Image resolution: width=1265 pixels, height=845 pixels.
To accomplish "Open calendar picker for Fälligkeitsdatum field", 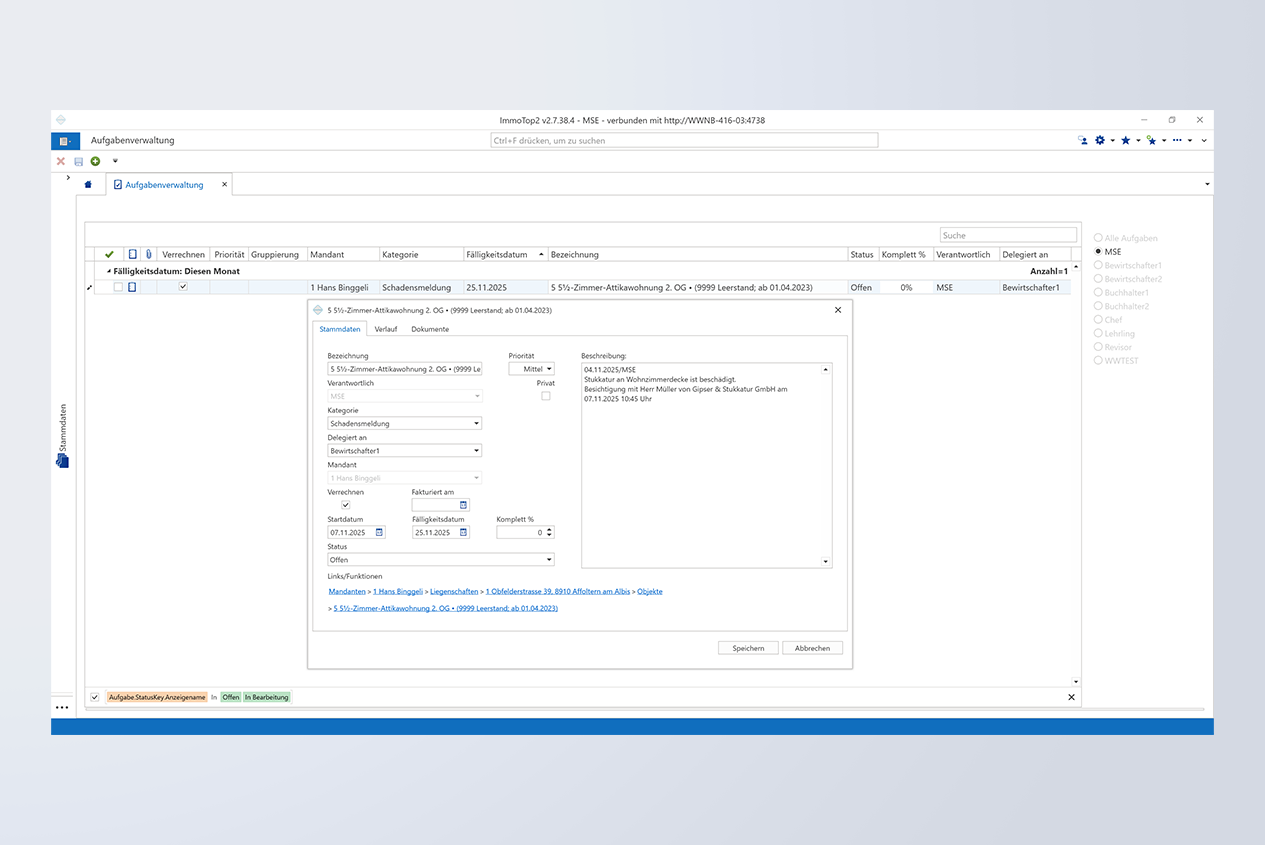I will point(463,533).
